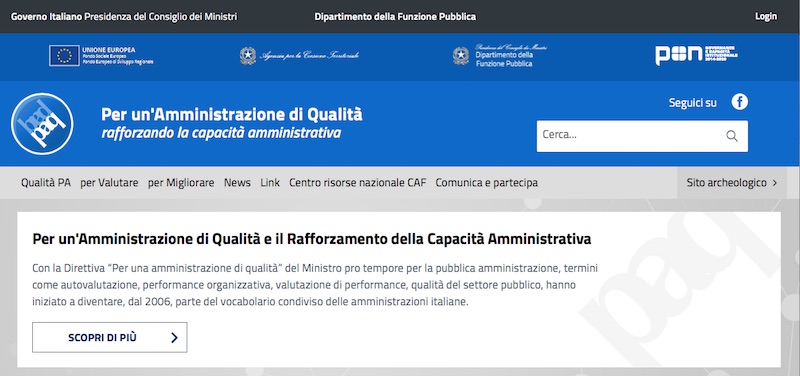Expand the Sito archeologico chevron
This screenshot has height=376, width=800.
775,183
